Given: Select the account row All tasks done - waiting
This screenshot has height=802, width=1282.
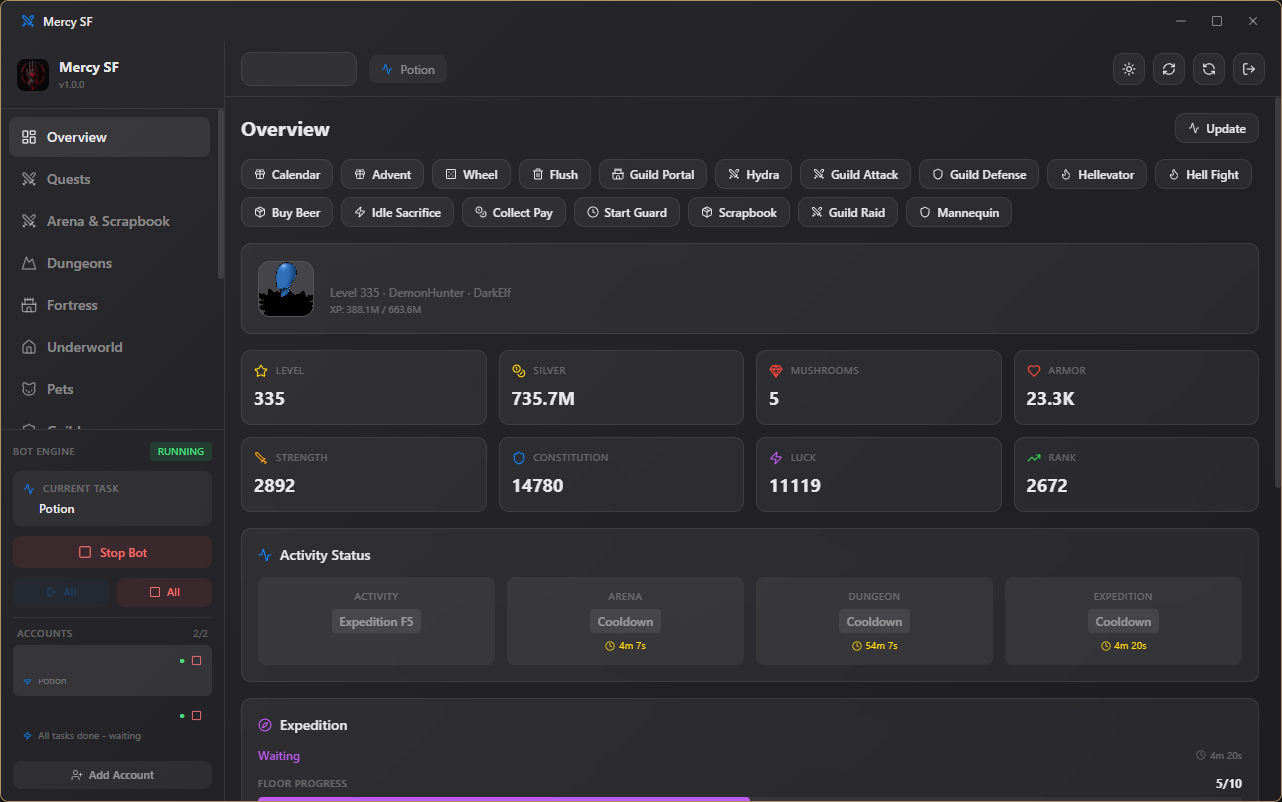Looking at the screenshot, I should pos(112,725).
